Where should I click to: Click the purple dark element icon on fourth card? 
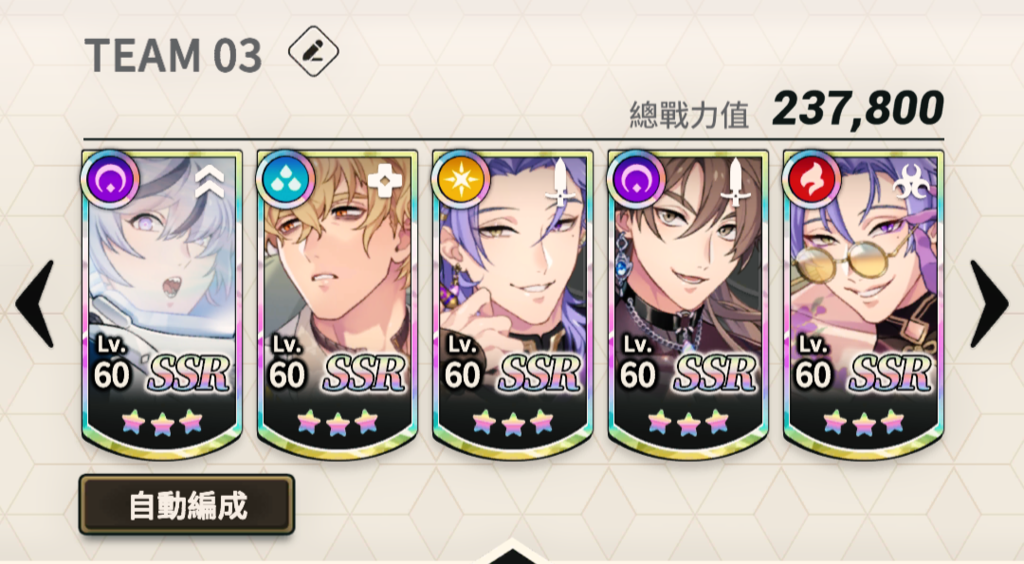(x=636, y=179)
